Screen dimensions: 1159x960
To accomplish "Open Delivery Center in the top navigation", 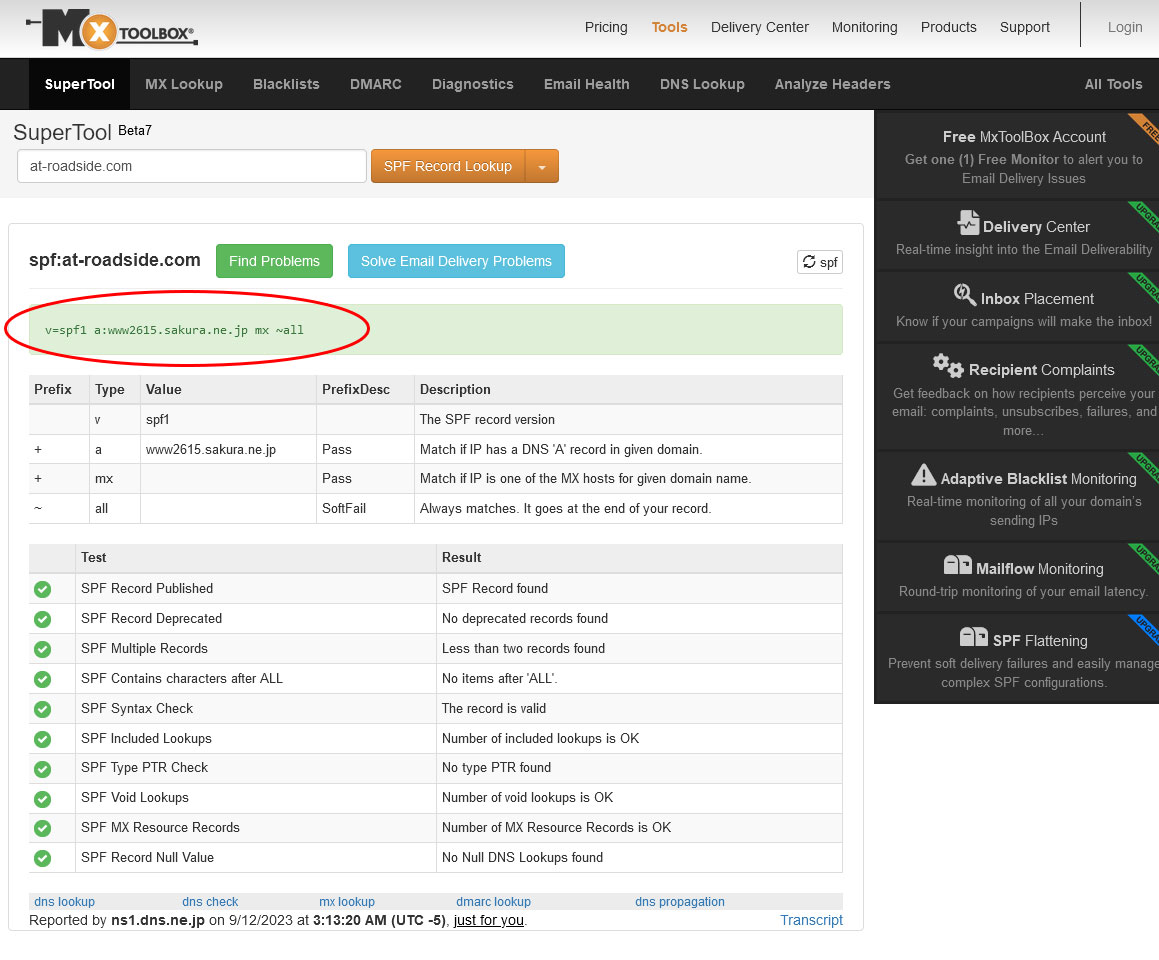I will tap(759, 27).
